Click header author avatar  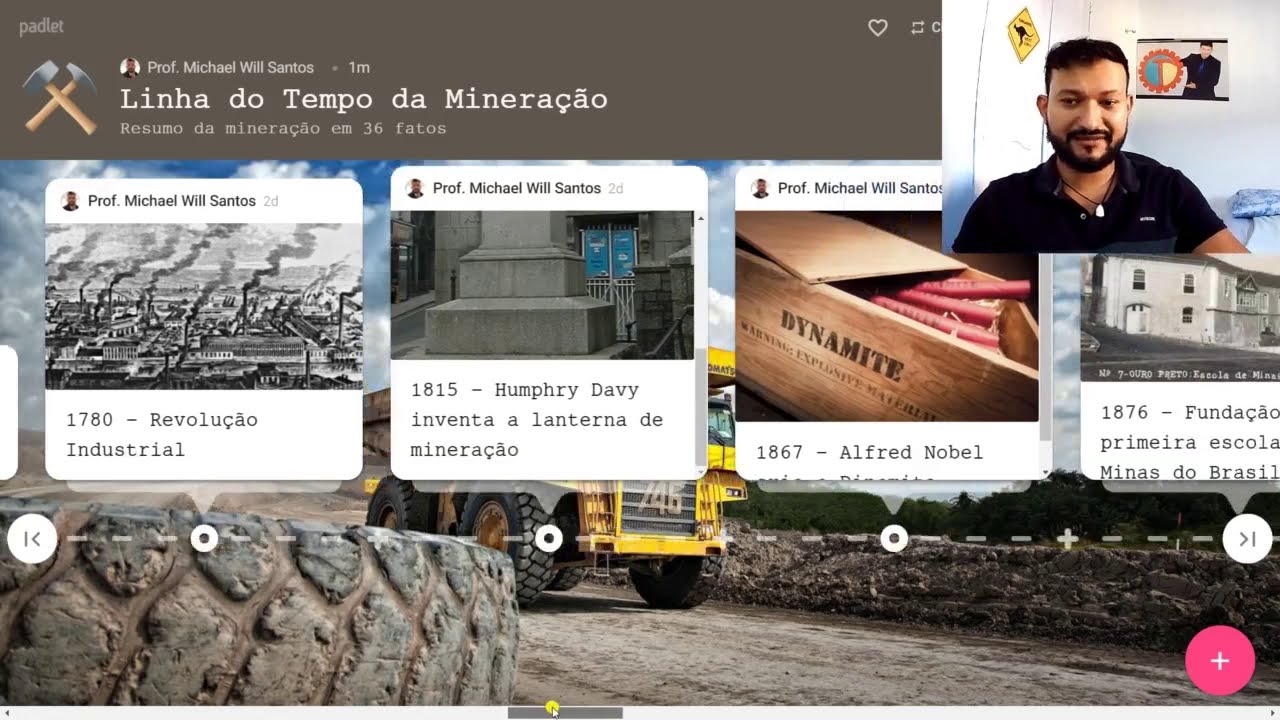point(130,68)
